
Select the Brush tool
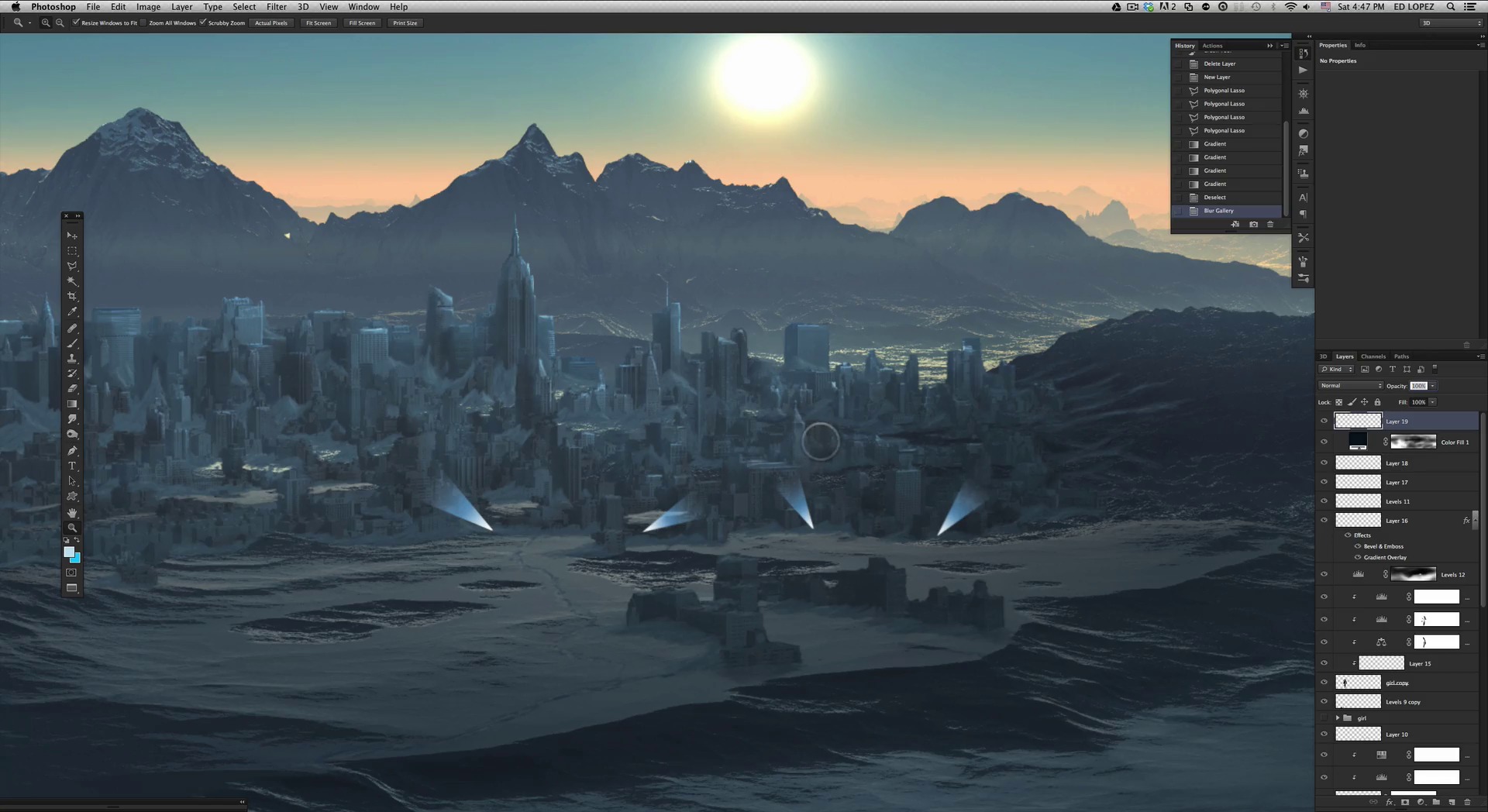point(72,343)
